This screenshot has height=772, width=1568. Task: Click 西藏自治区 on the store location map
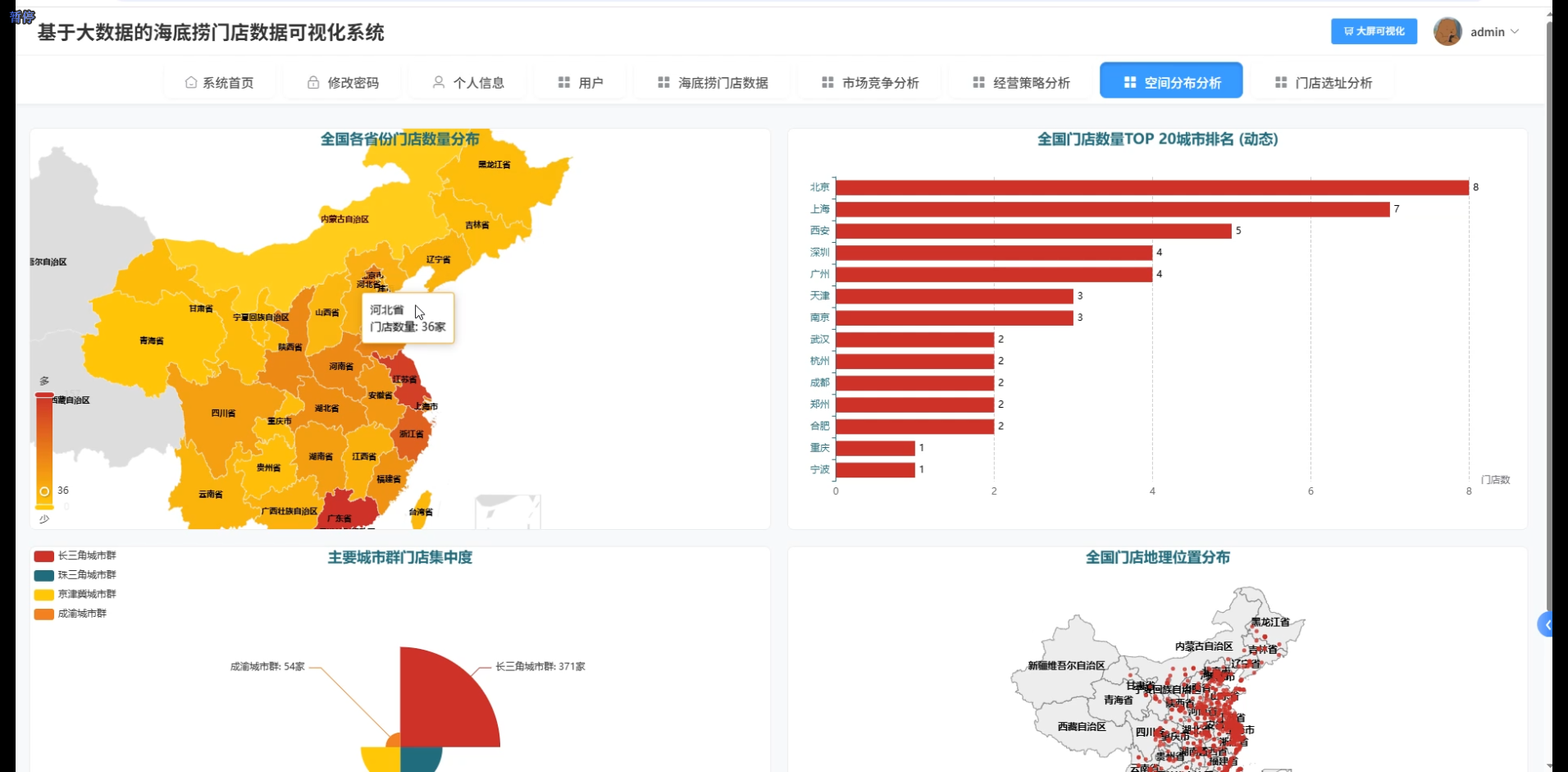tap(1082, 726)
